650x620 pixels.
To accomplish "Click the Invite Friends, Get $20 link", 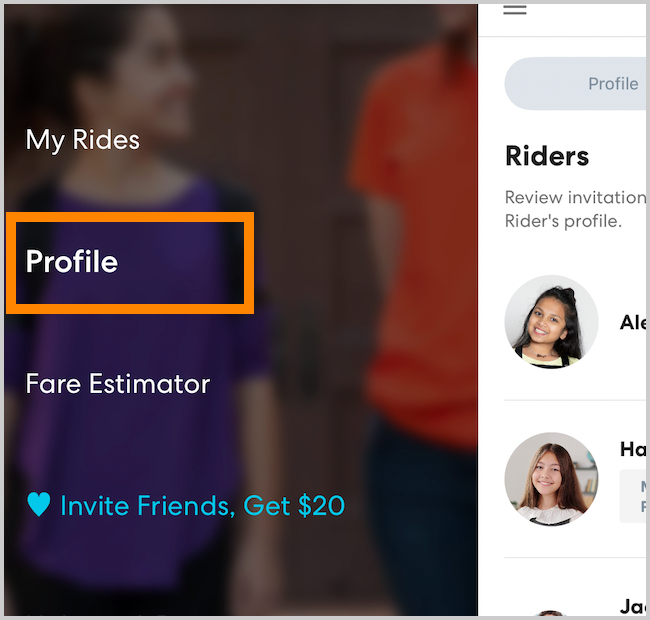I will tap(202, 506).
